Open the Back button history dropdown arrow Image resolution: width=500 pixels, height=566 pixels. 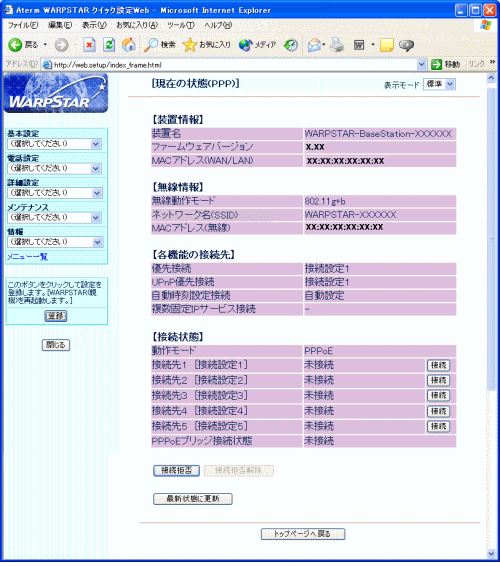[x=45, y=45]
